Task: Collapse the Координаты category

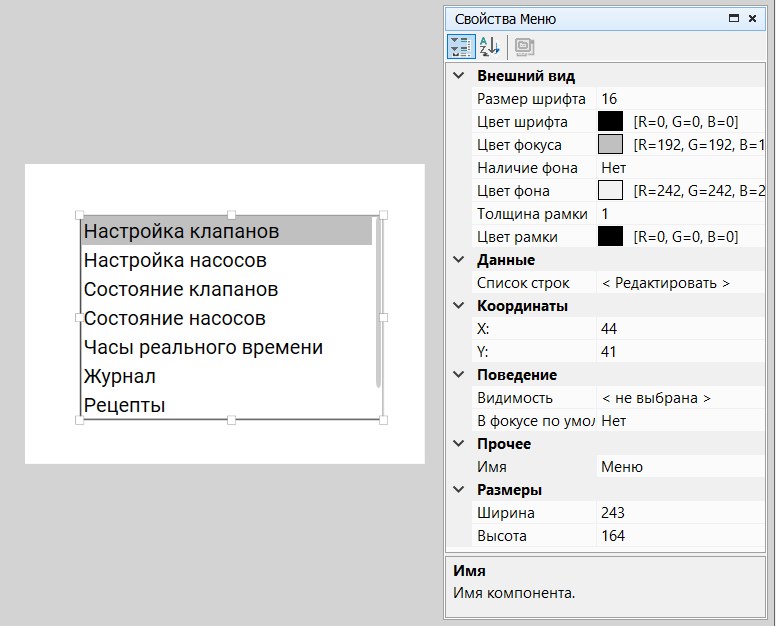Action: click(x=458, y=306)
